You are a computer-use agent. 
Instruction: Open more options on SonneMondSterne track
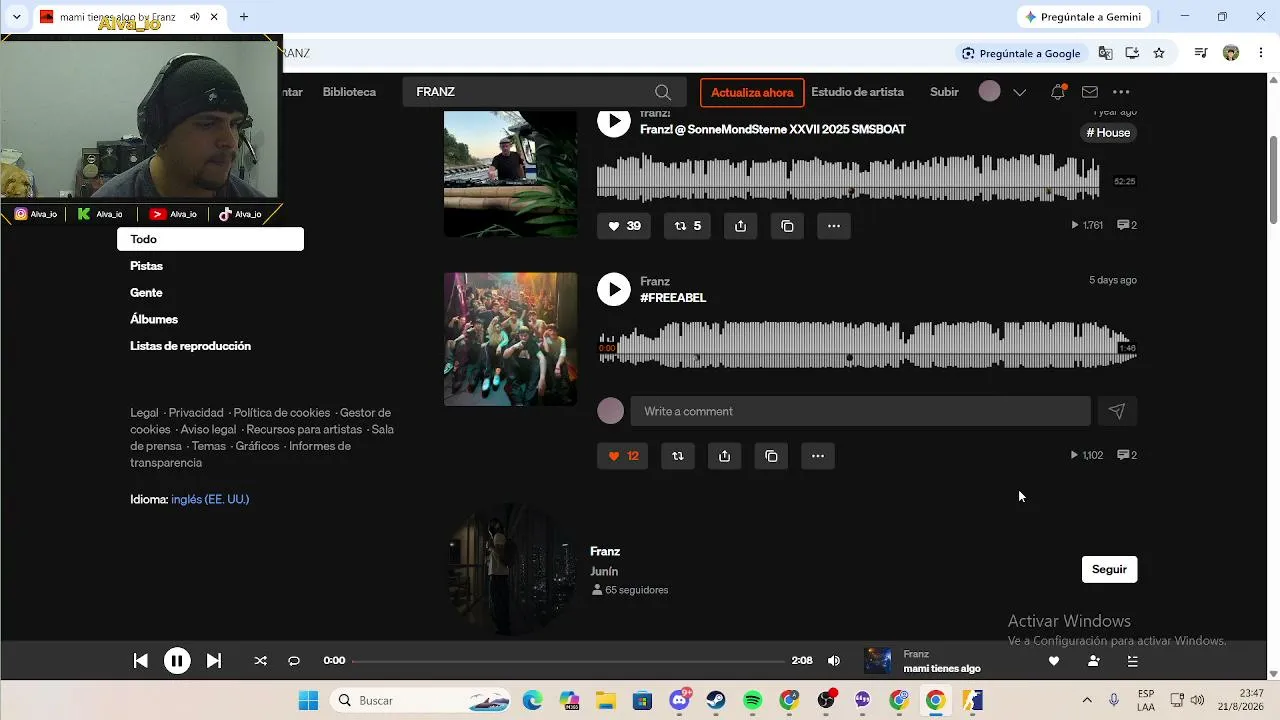coord(834,226)
